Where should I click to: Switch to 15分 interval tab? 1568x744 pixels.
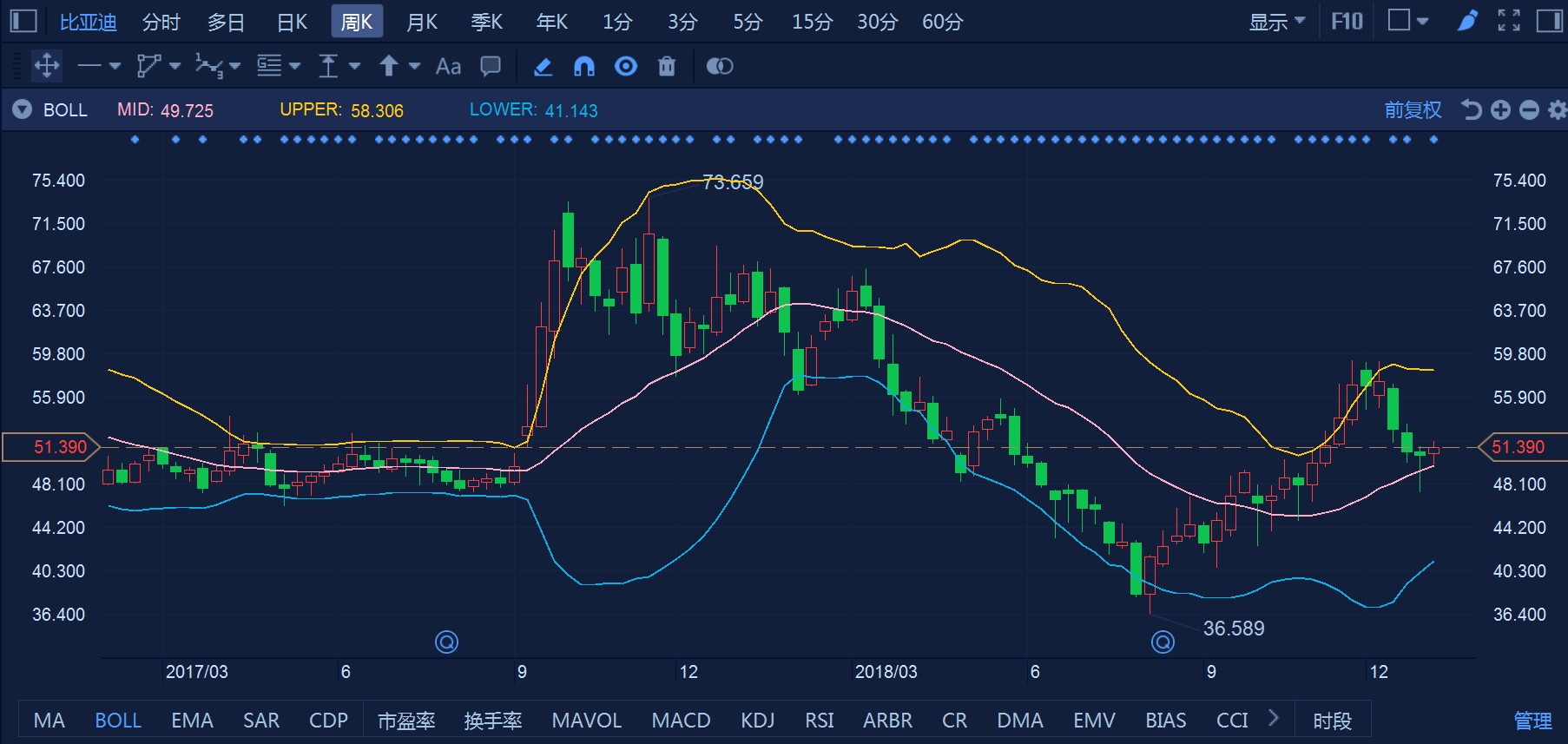[x=813, y=22]
